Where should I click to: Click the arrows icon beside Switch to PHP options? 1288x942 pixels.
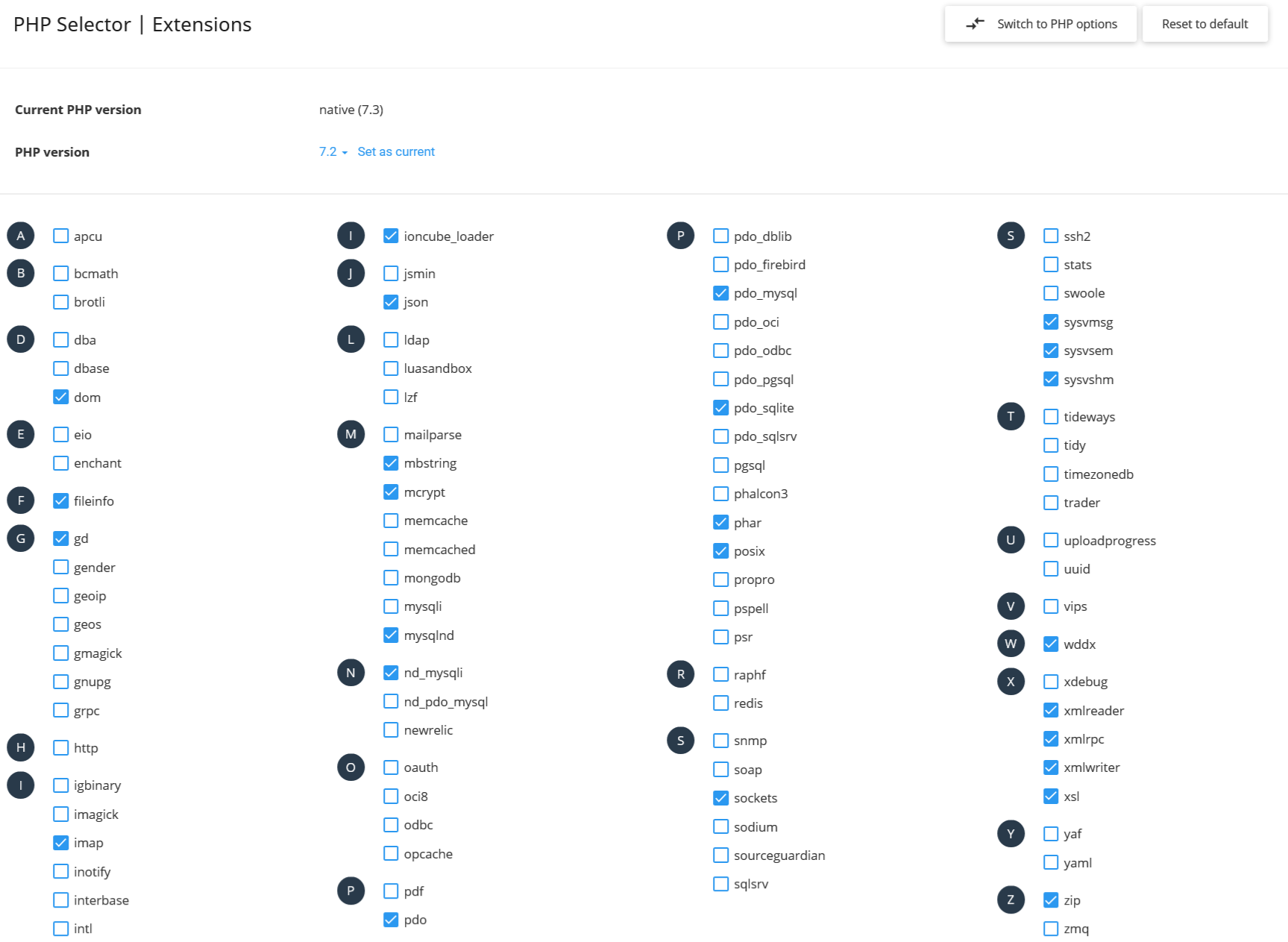pos(975,23)
